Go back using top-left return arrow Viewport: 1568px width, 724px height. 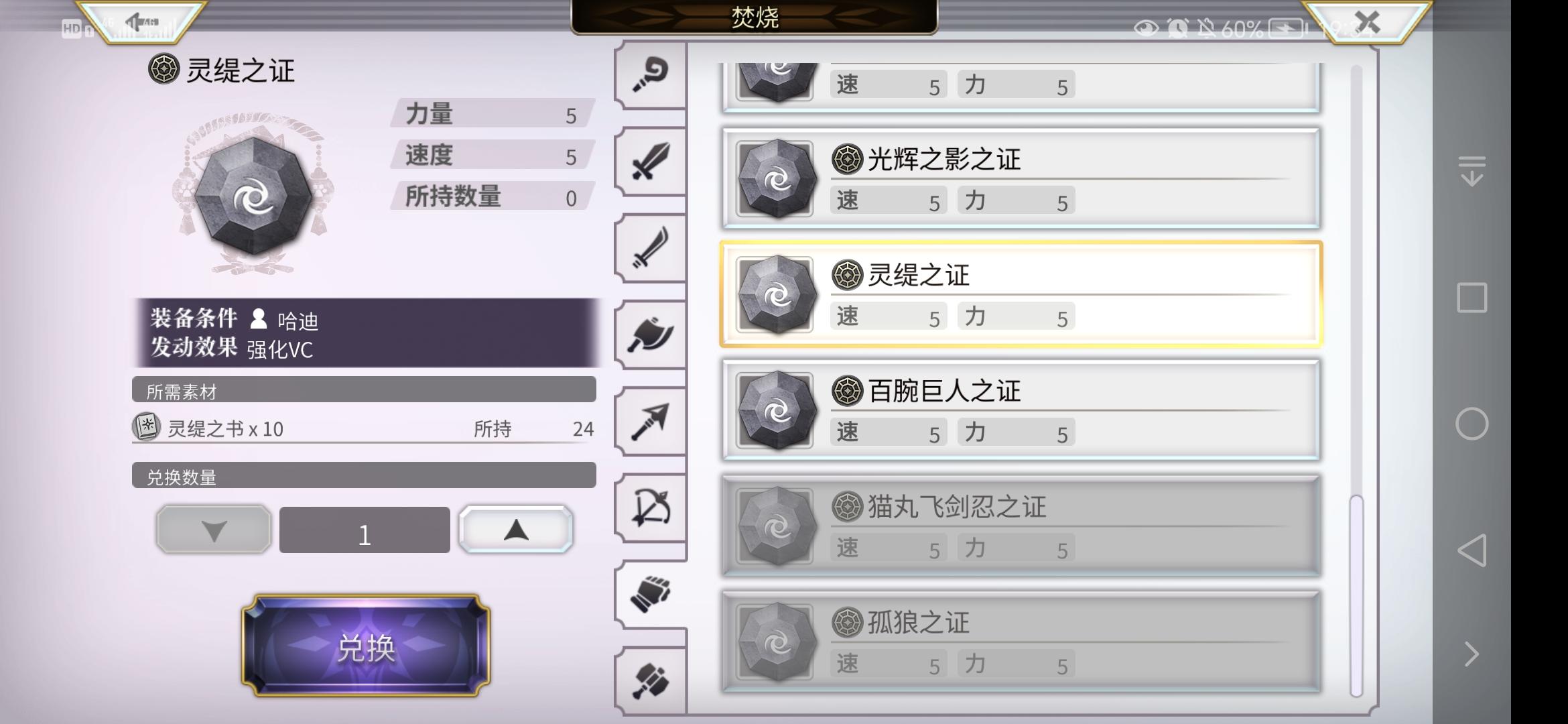click(141, 22)
